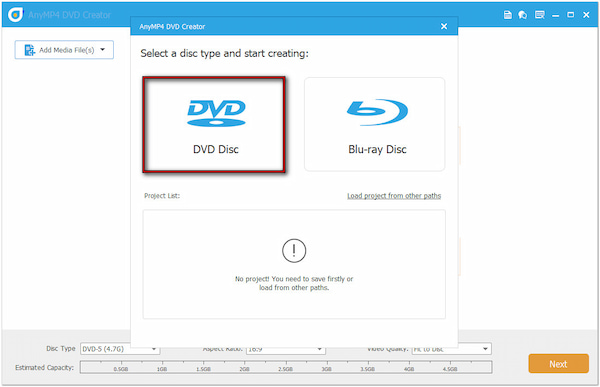Screen dimensions: 600x387
Task: Expand the Add Media File(s) dropdown arrow
Action: (x=103, y=49)
